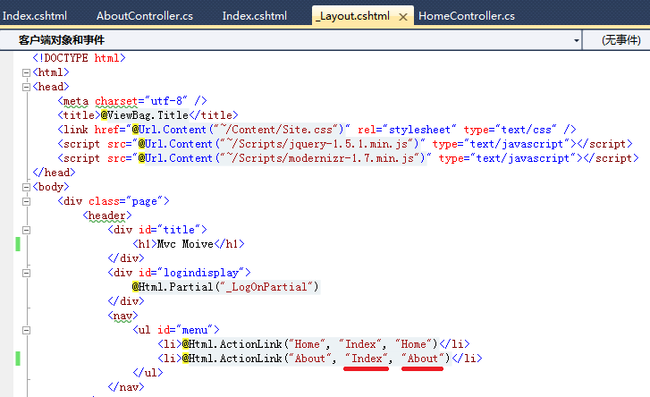Click underlined "Index" in About ActionLink line
This screenshot has width=650, height=397.
point(367,359)
